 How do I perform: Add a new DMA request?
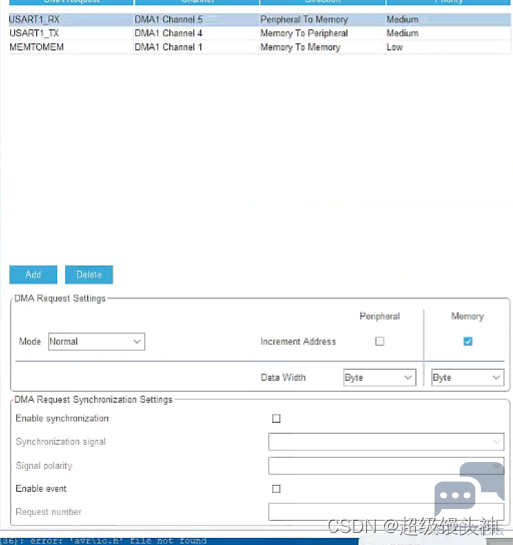[33, 275]
